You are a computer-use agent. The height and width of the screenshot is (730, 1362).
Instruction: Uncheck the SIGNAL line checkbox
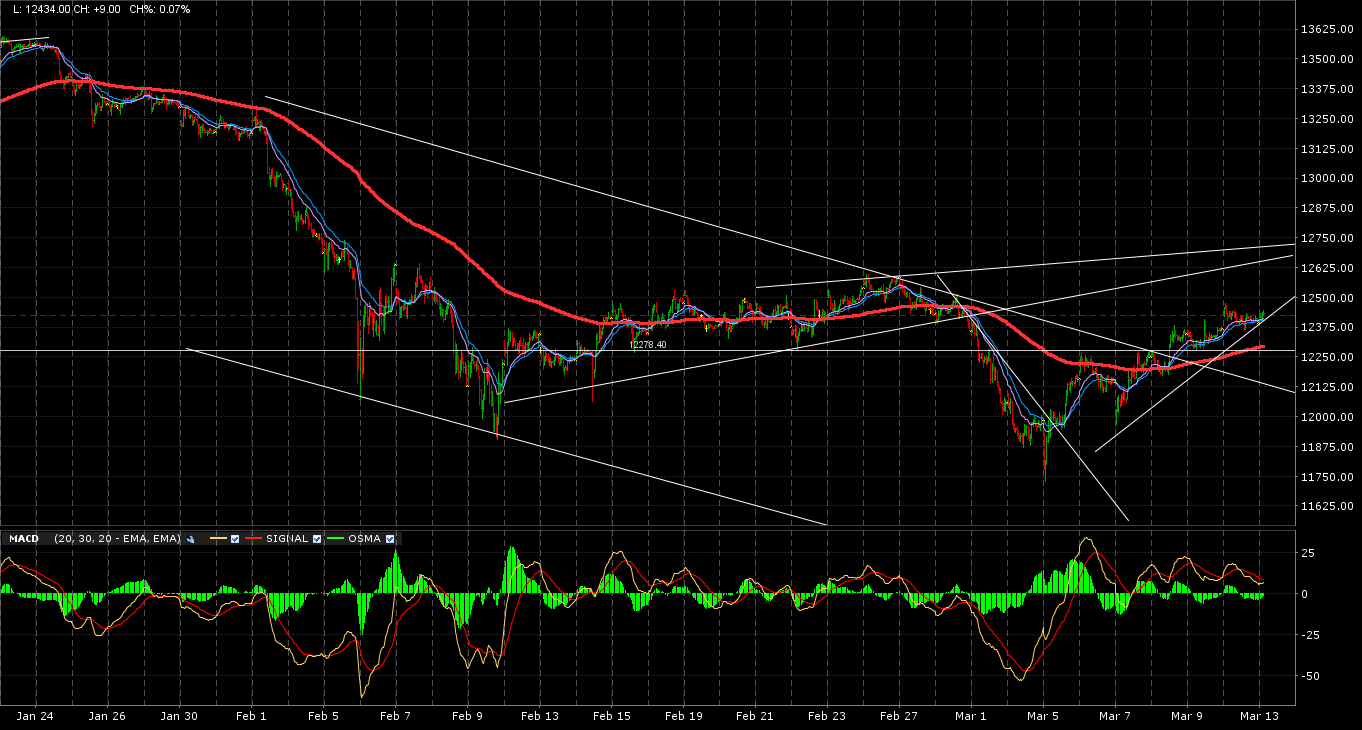pos(317,539)
